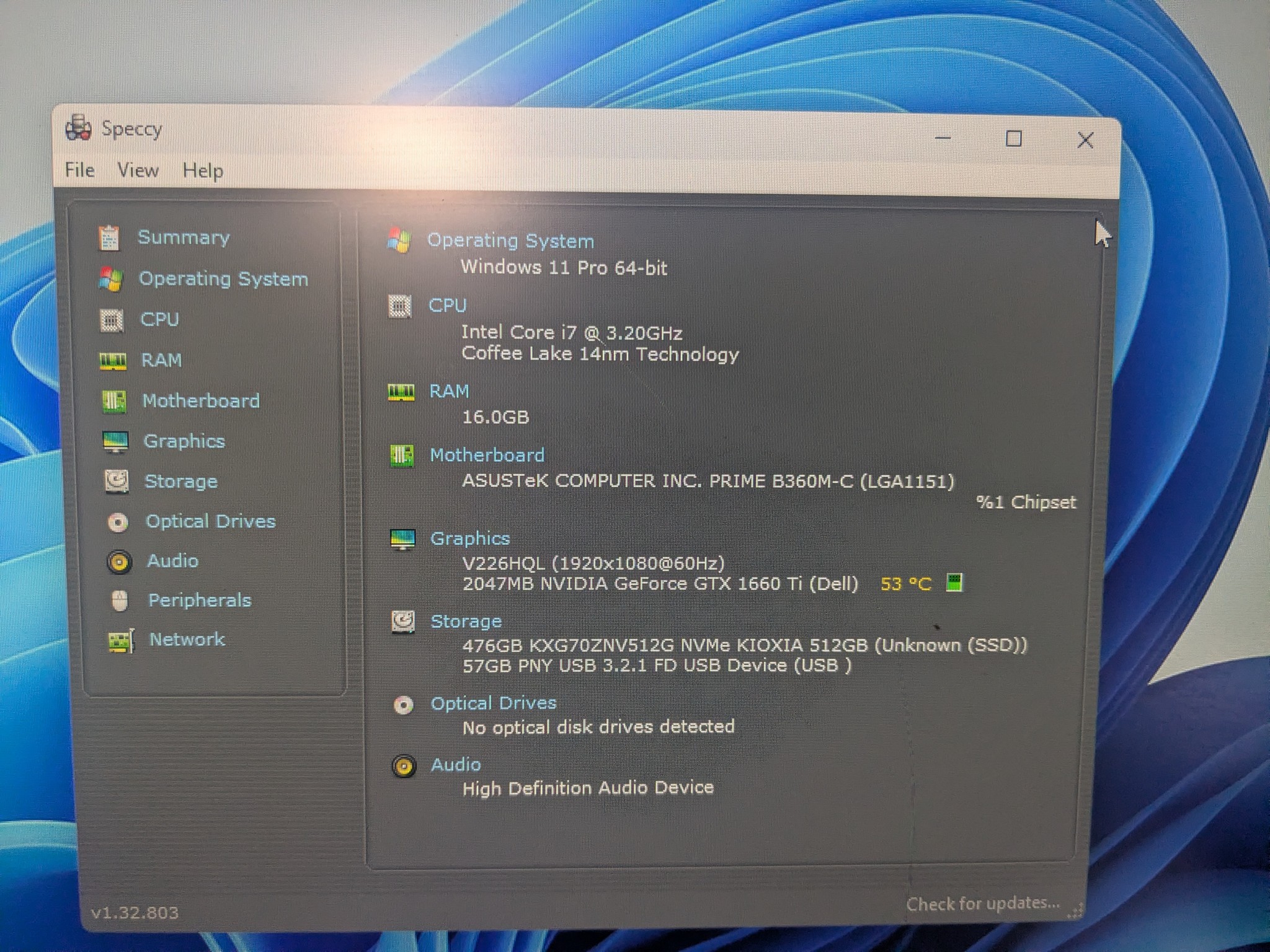Click the Storage drive icon in sidebar
This screenshot has height=952, width=1270.
[x=117, y=482]
